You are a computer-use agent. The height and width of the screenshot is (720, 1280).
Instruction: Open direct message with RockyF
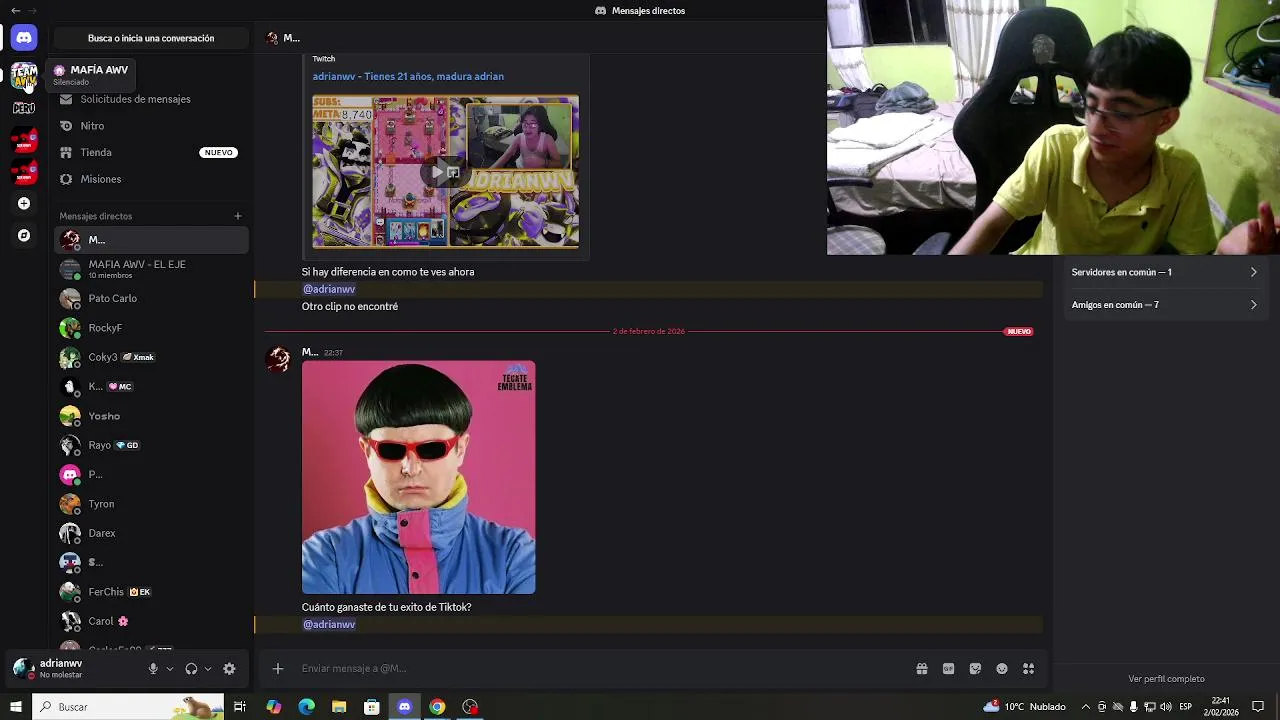tap(151, 328)
